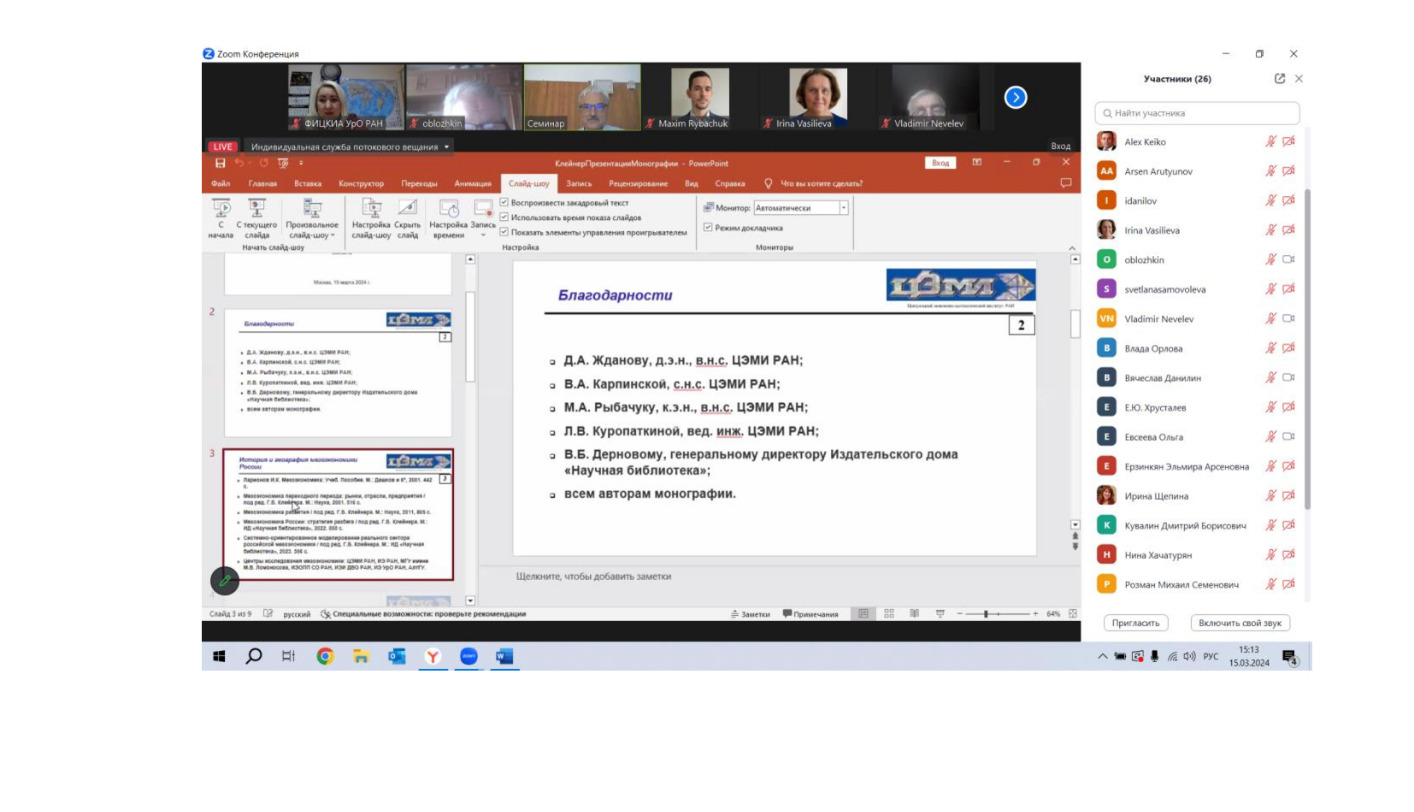Zoom out with the minus icon
Viewport: 1414px width, 812px height.
click(x=959, y=614)
